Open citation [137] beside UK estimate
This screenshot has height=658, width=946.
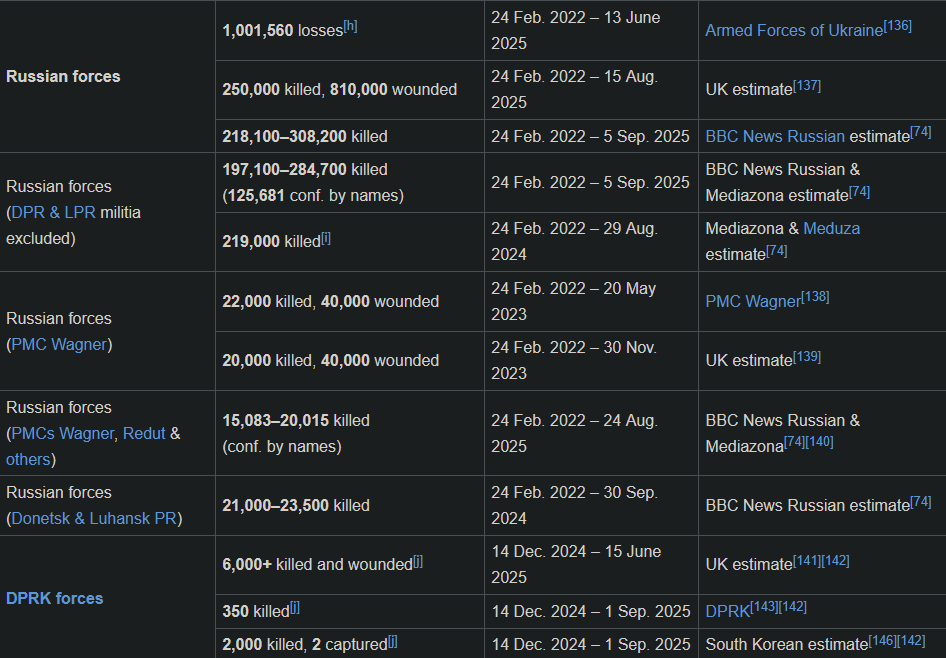807,86
